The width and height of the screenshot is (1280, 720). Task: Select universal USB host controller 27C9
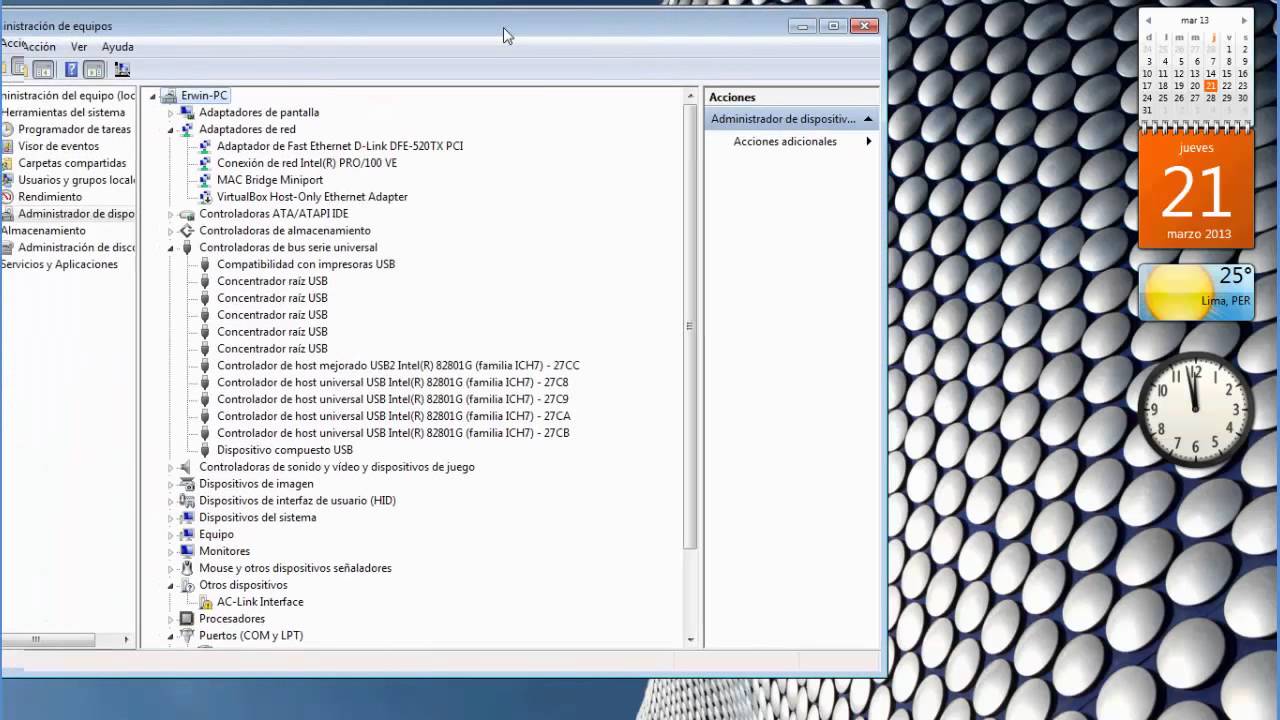coord(392,399)
